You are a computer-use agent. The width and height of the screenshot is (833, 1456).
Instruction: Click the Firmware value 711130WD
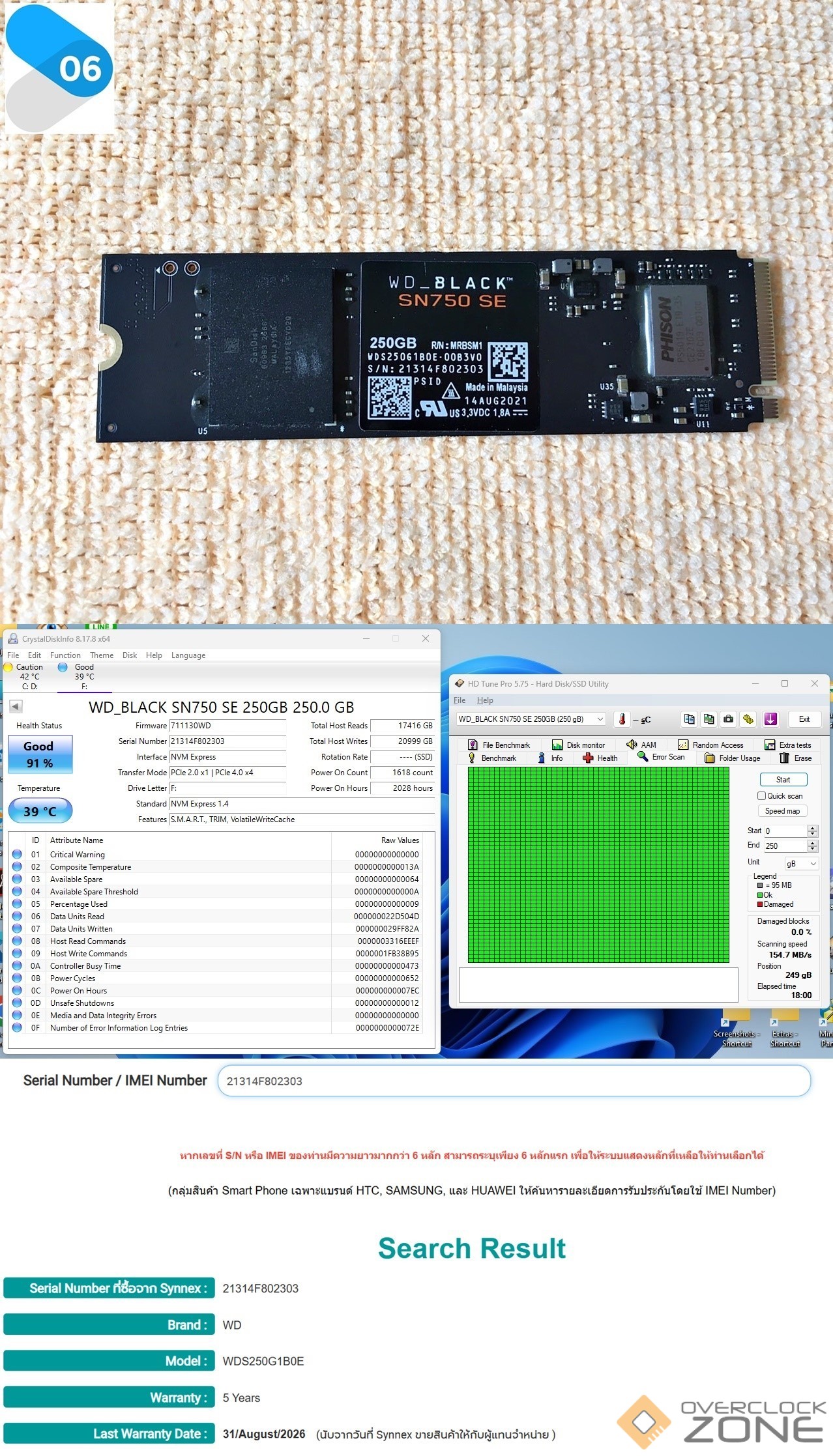click(227, 725)
